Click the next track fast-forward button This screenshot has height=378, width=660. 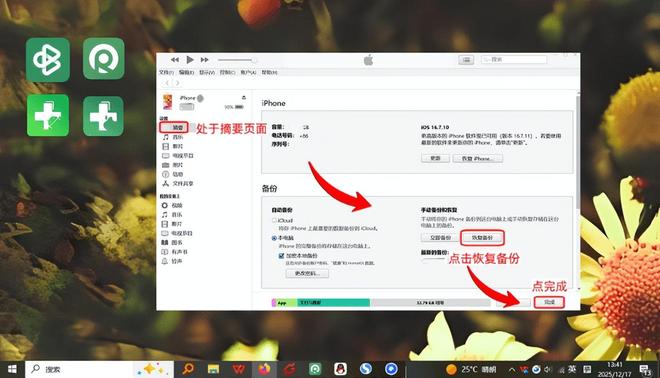205,60
